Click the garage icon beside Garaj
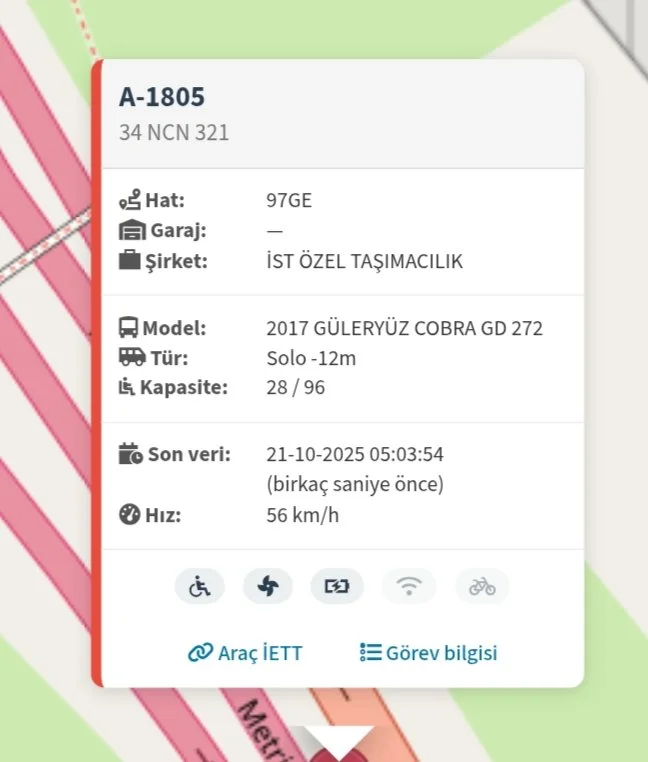 132,230
